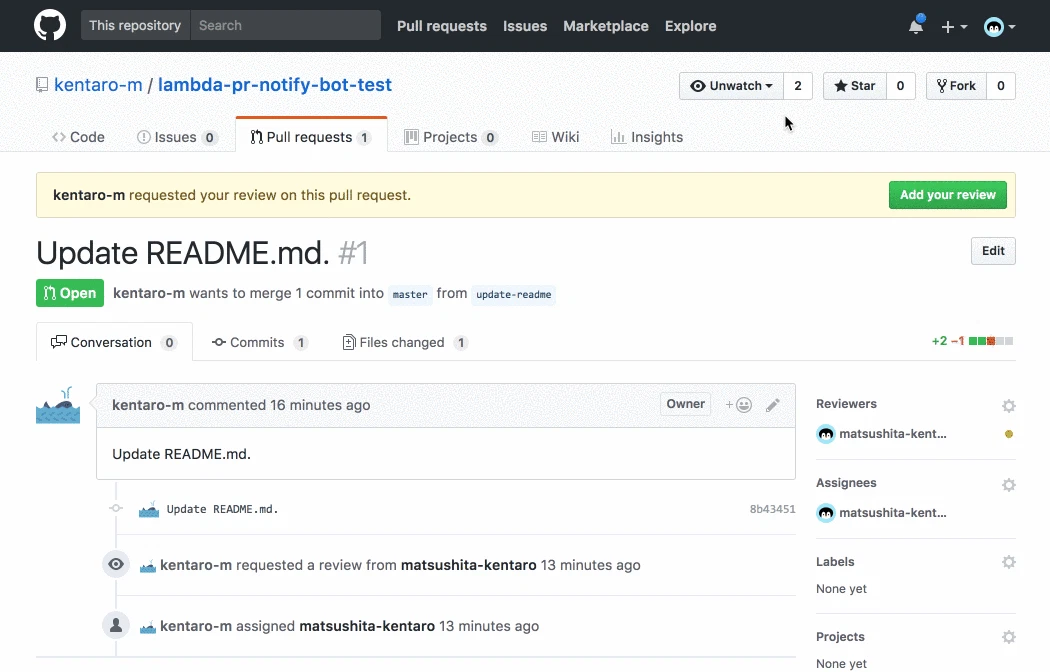The width and height of the screenshot is (1050, 672).
Task: Switch to the Code tab
Action: pyautogui.click(x=78, y=137)
